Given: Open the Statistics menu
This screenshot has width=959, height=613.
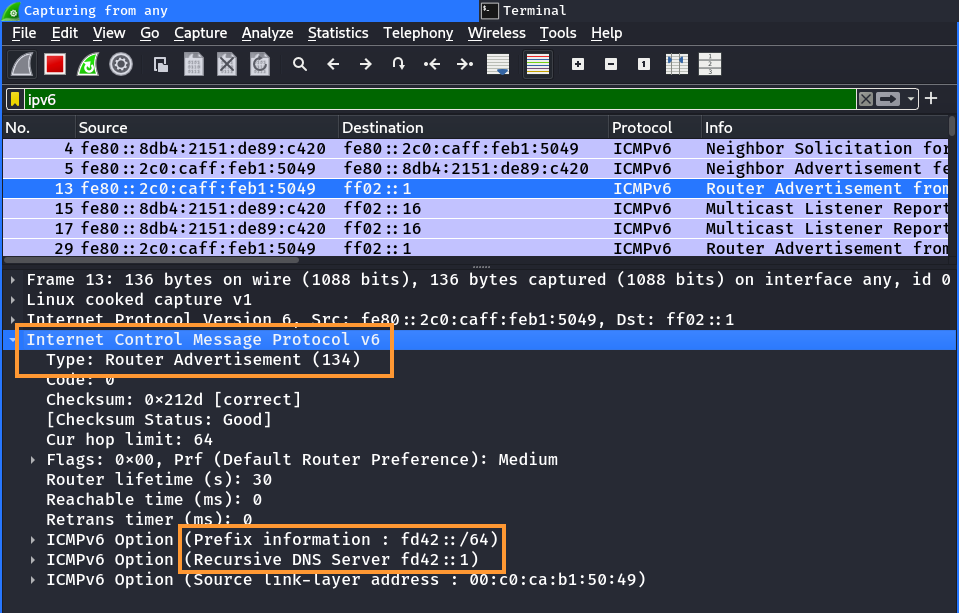Looking at the screenshot, I should (338, 33).
